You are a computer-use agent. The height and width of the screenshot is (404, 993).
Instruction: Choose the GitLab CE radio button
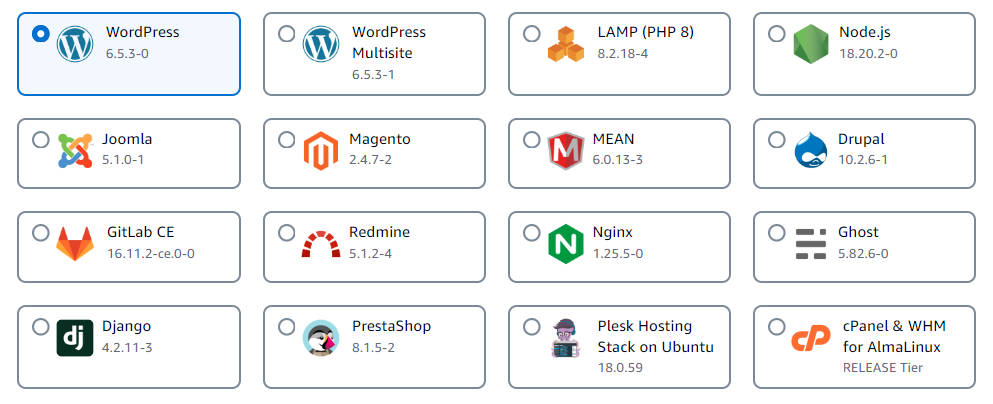[x=41, y=233]
